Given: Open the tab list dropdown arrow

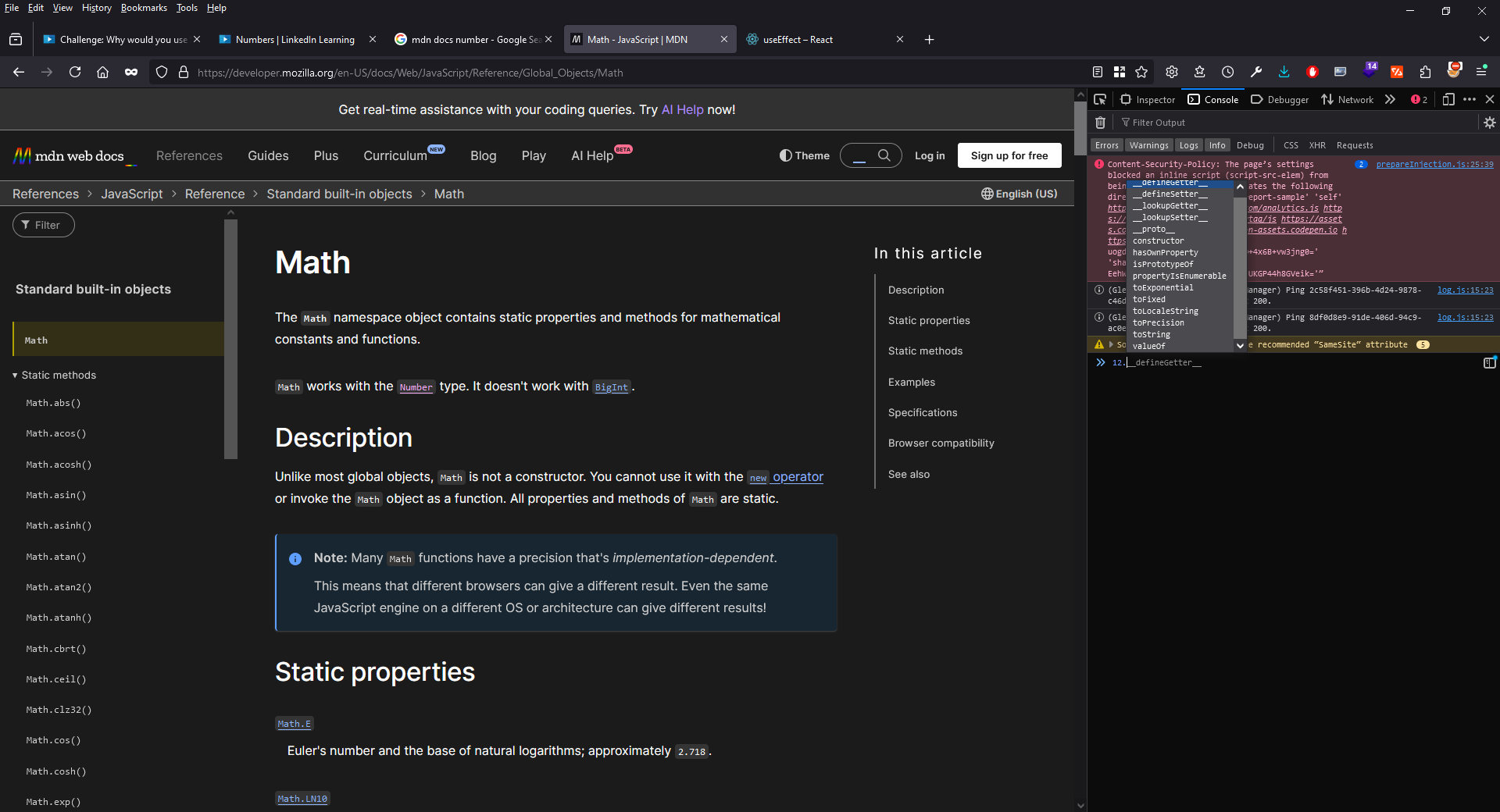Looking at the screenshot, I should click(x=1484, y=39).
